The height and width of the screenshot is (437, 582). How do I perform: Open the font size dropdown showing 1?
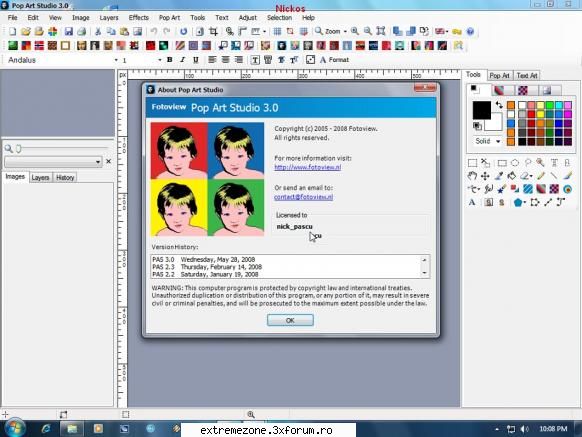click(160, 60)
